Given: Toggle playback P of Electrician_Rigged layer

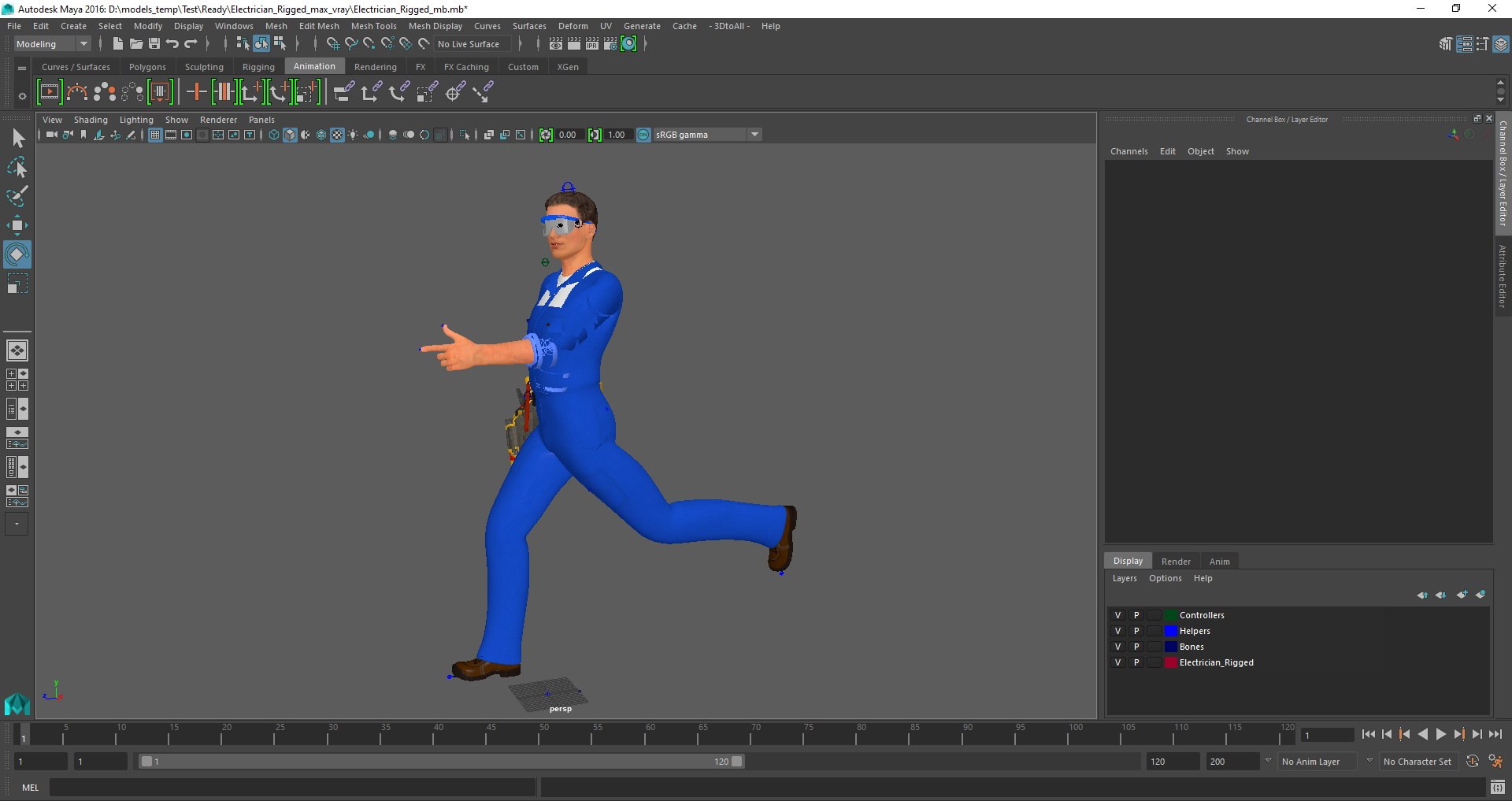Looking at the screenshot, I should click(x=1136, y=662).
